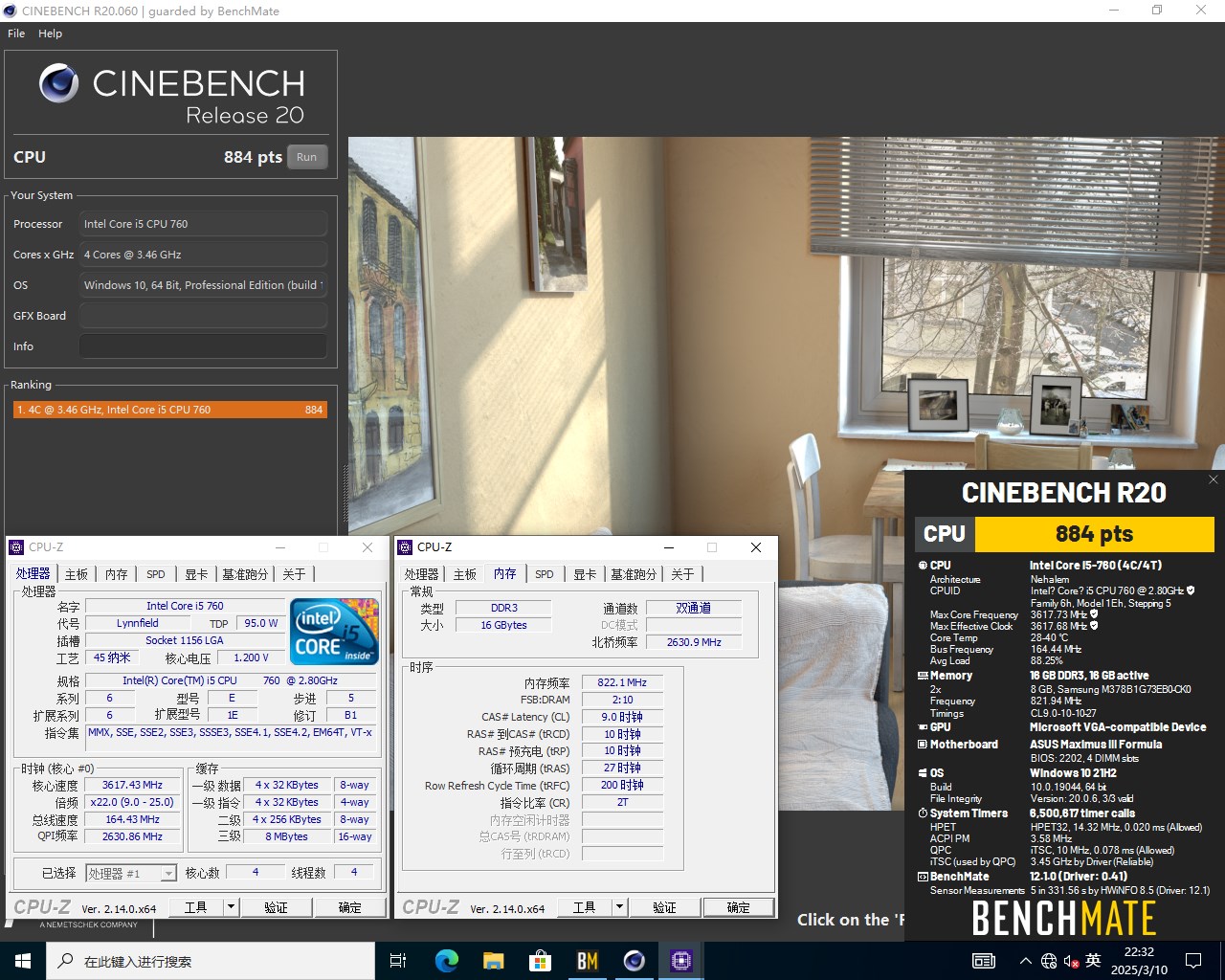1225x980 pixels.
Task: Switch to 主板 tab in CPU-Z processor window
Action: [77, 574]
